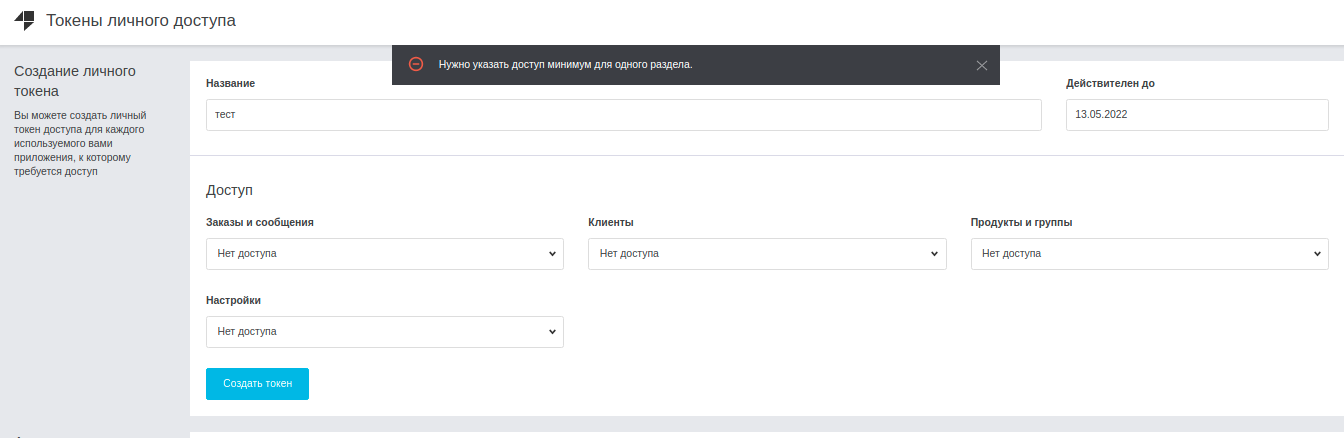Click the Продукты и группы label
Viewport: 1344px width, 438px height.
[x=1021, y=222]
